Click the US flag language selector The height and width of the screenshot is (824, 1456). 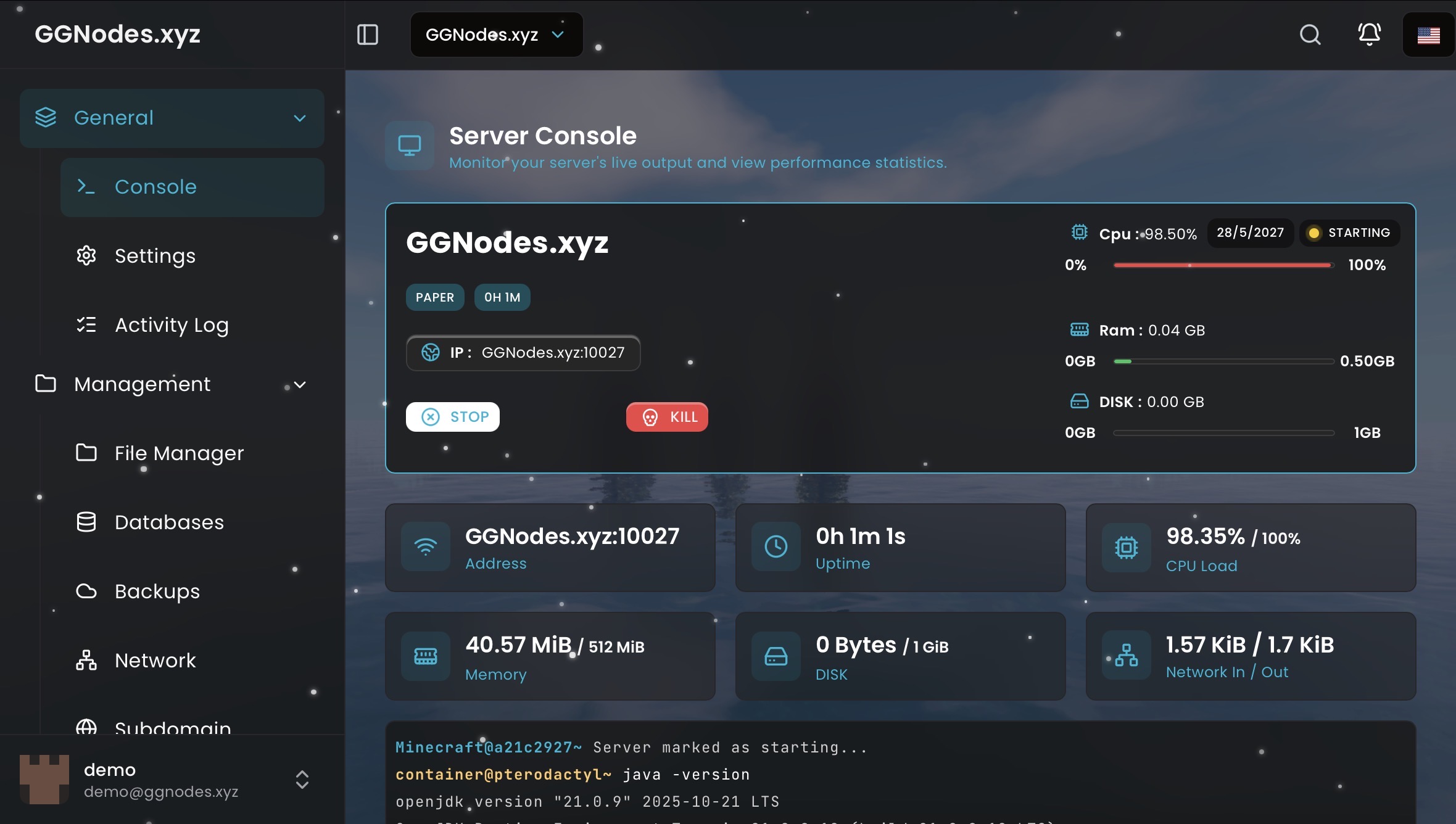point(1428,35)
